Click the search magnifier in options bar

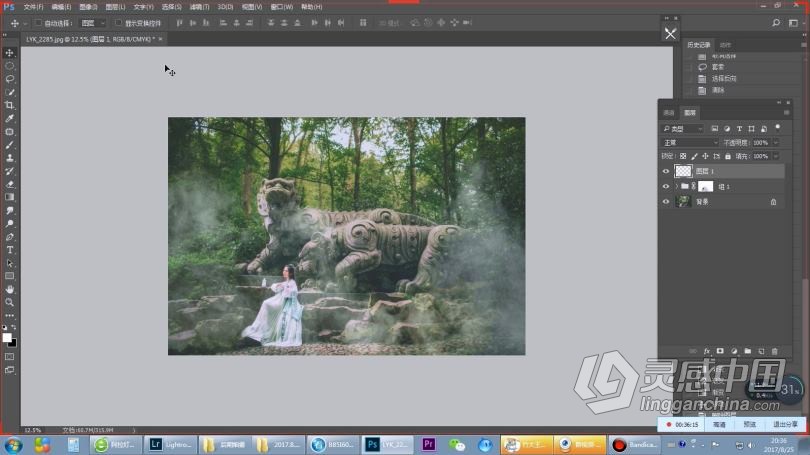pyautogui.click(x=776, y=23)
